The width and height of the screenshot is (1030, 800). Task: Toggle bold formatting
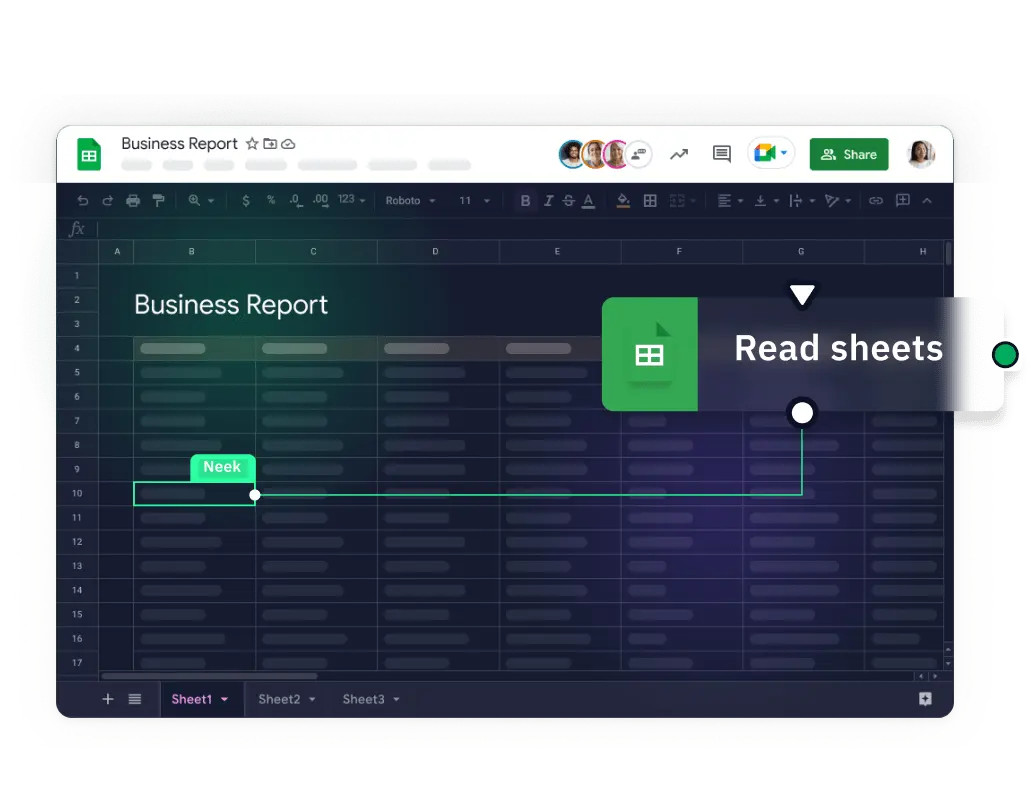pyautogui.click(x=525, y=201)
